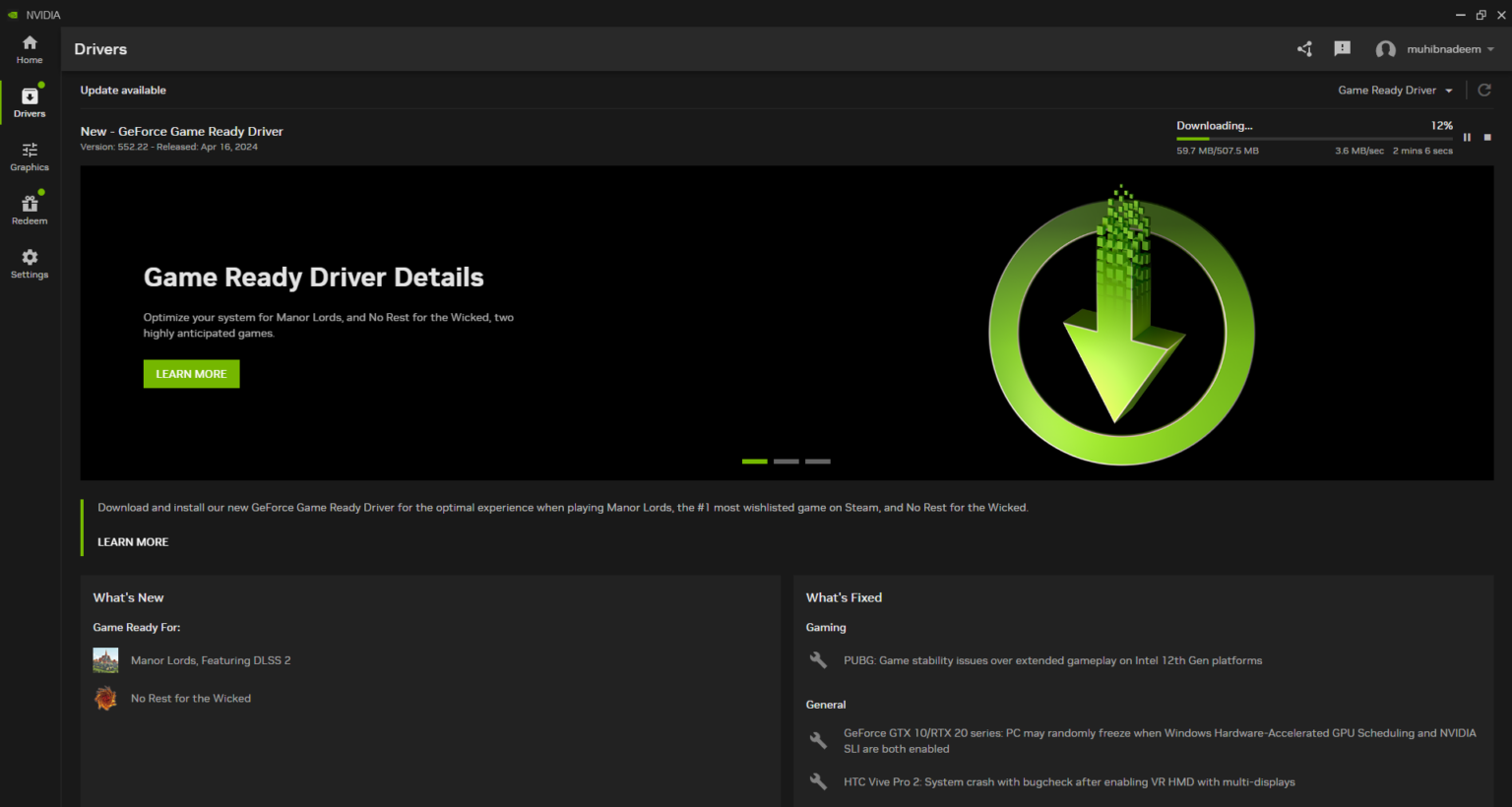Click the share icon in header

(x=1304, y=49)
